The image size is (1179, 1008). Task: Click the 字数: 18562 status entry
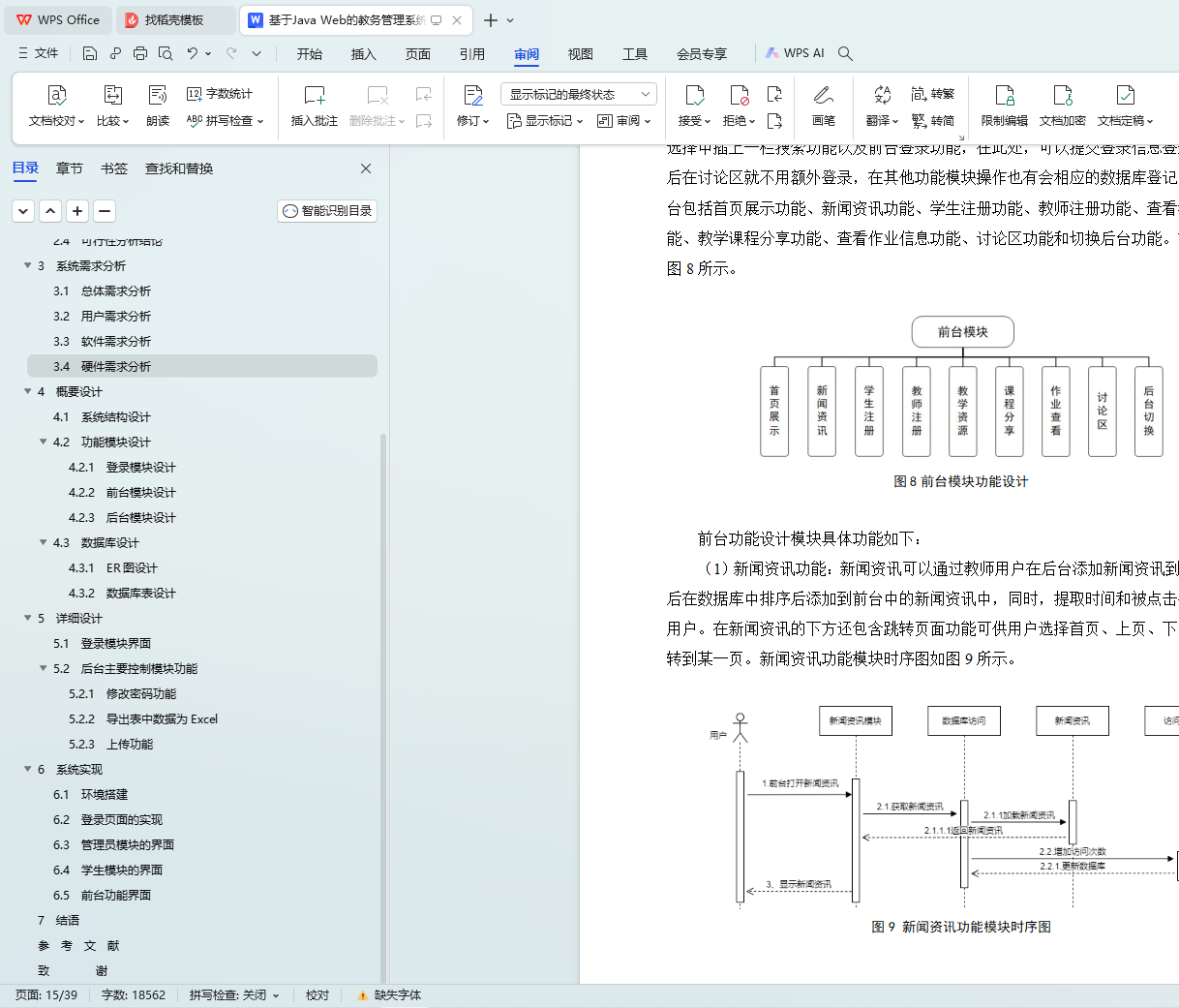click(134, 995)
